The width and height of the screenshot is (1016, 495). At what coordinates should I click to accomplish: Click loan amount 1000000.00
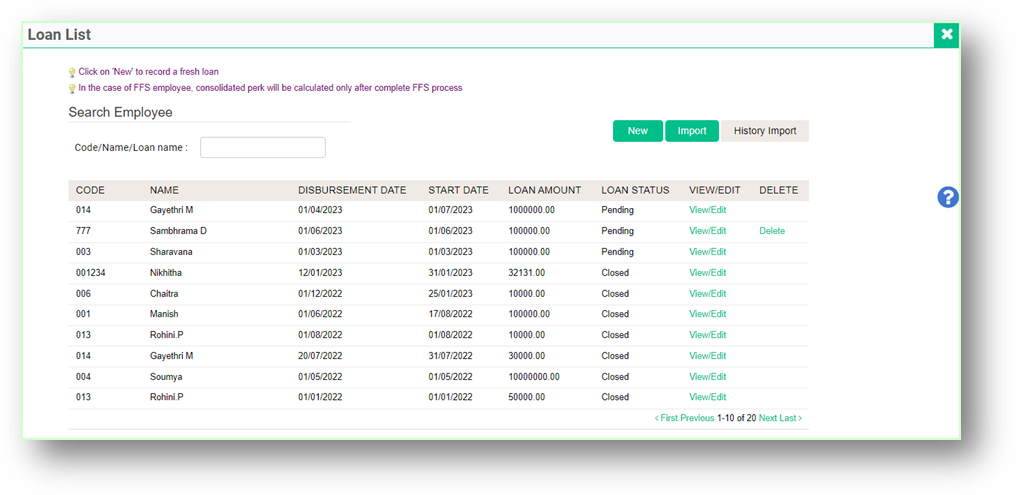[531, 210]
